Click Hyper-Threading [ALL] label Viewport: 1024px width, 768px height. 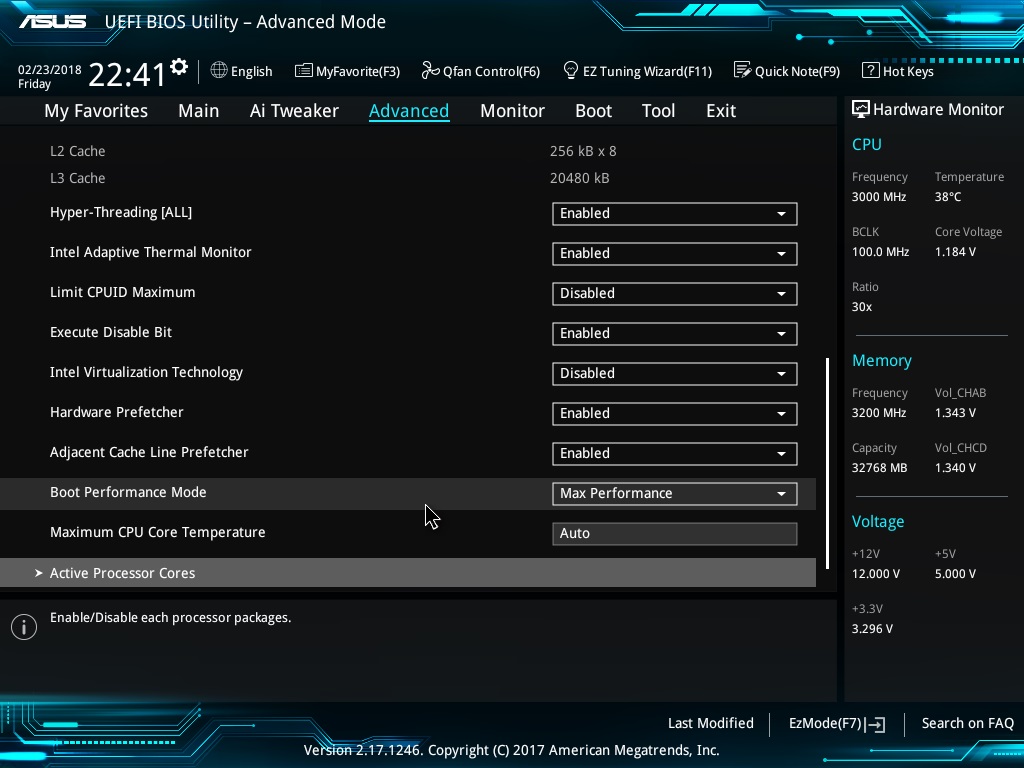pyautogui.click(x=121, y=212)
